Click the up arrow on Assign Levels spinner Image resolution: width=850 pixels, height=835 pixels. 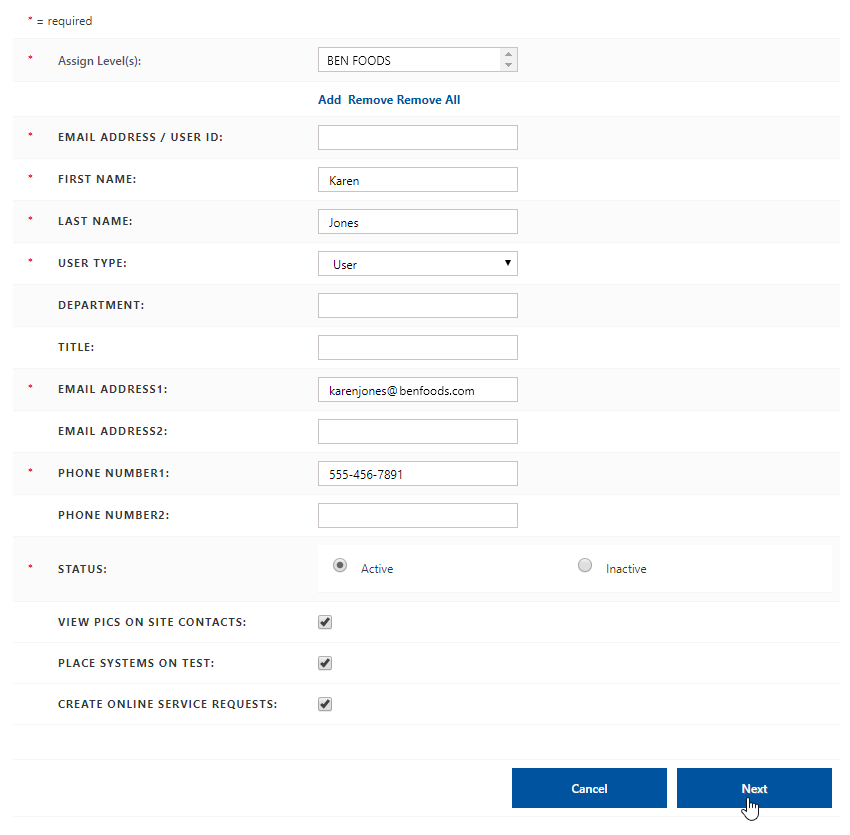(509, 54)
